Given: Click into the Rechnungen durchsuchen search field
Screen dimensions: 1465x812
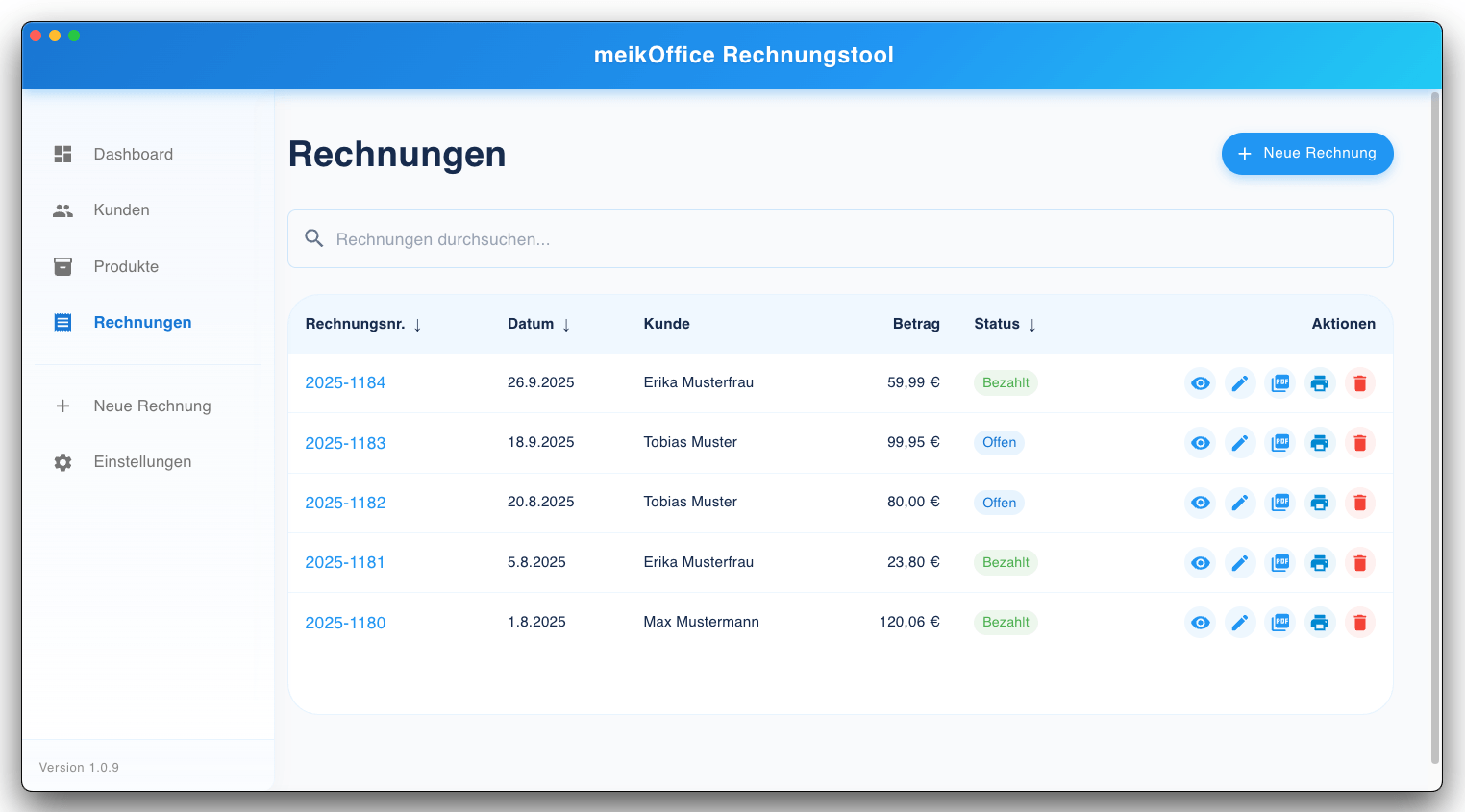Looking at the screenshot, I should point(673,238).
